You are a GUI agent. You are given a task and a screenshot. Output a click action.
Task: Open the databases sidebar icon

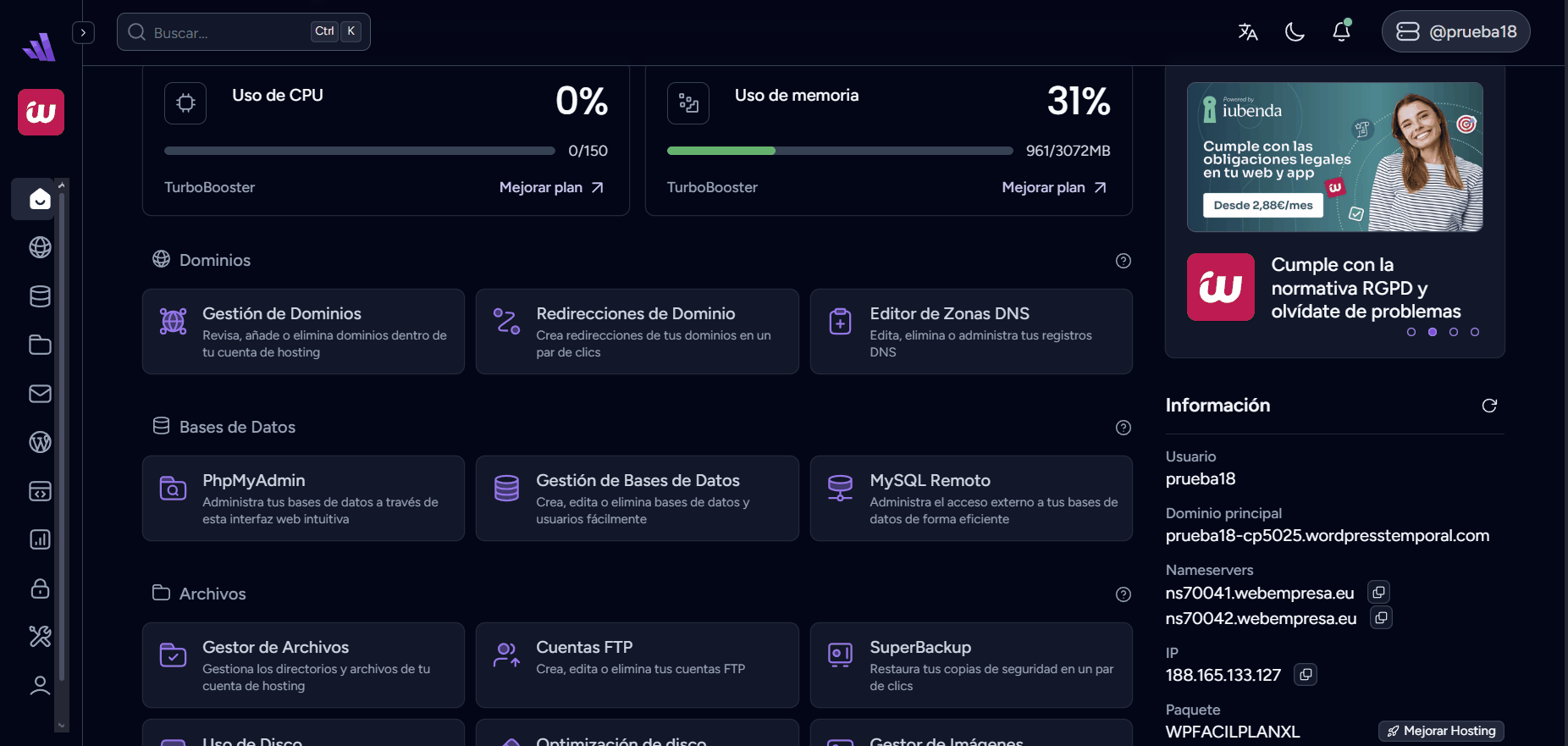pyautogui.click(x=40, y=296)
